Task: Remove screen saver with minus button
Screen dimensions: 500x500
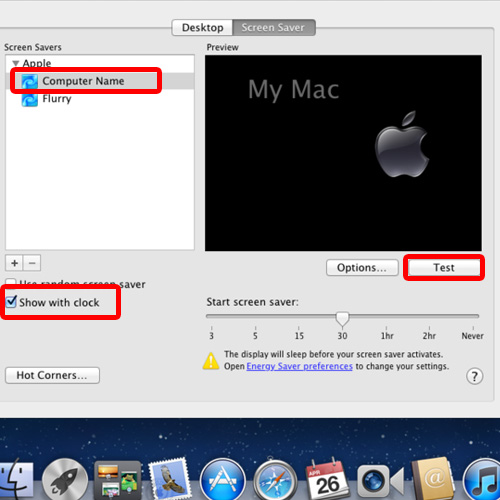Action: [32, 263]
